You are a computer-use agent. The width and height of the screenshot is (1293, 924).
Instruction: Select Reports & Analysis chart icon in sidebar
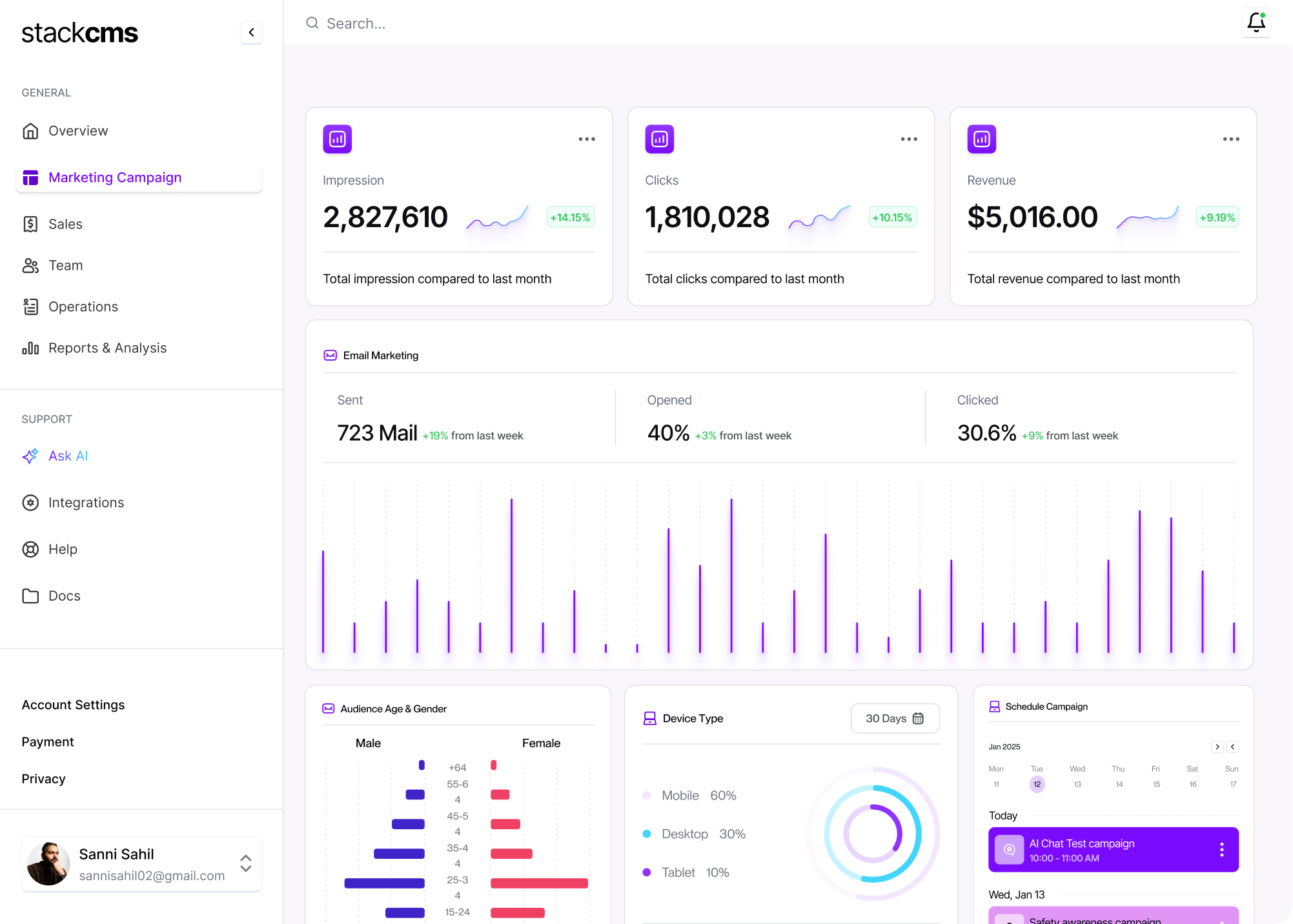click(x=30, y=348)
